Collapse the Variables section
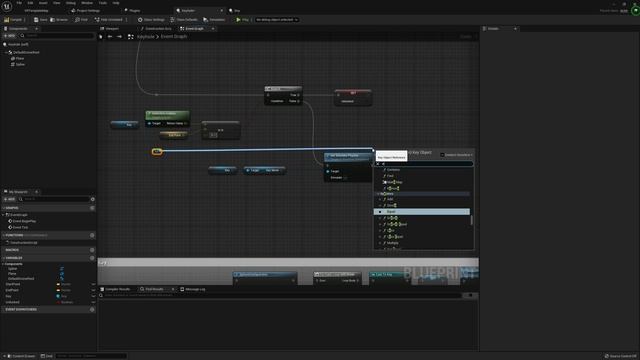640x360 pixels. (4, 258)
